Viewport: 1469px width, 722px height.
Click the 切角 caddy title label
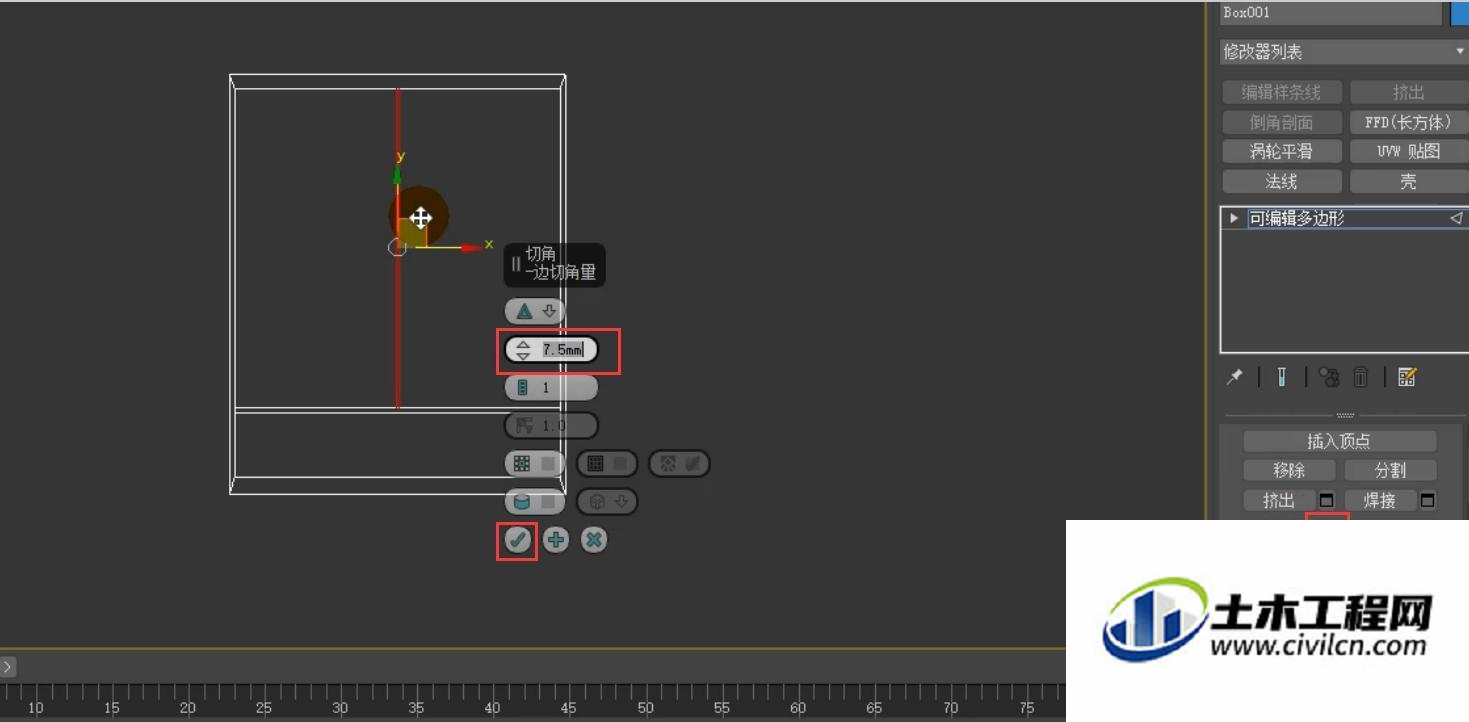[541, 254]
